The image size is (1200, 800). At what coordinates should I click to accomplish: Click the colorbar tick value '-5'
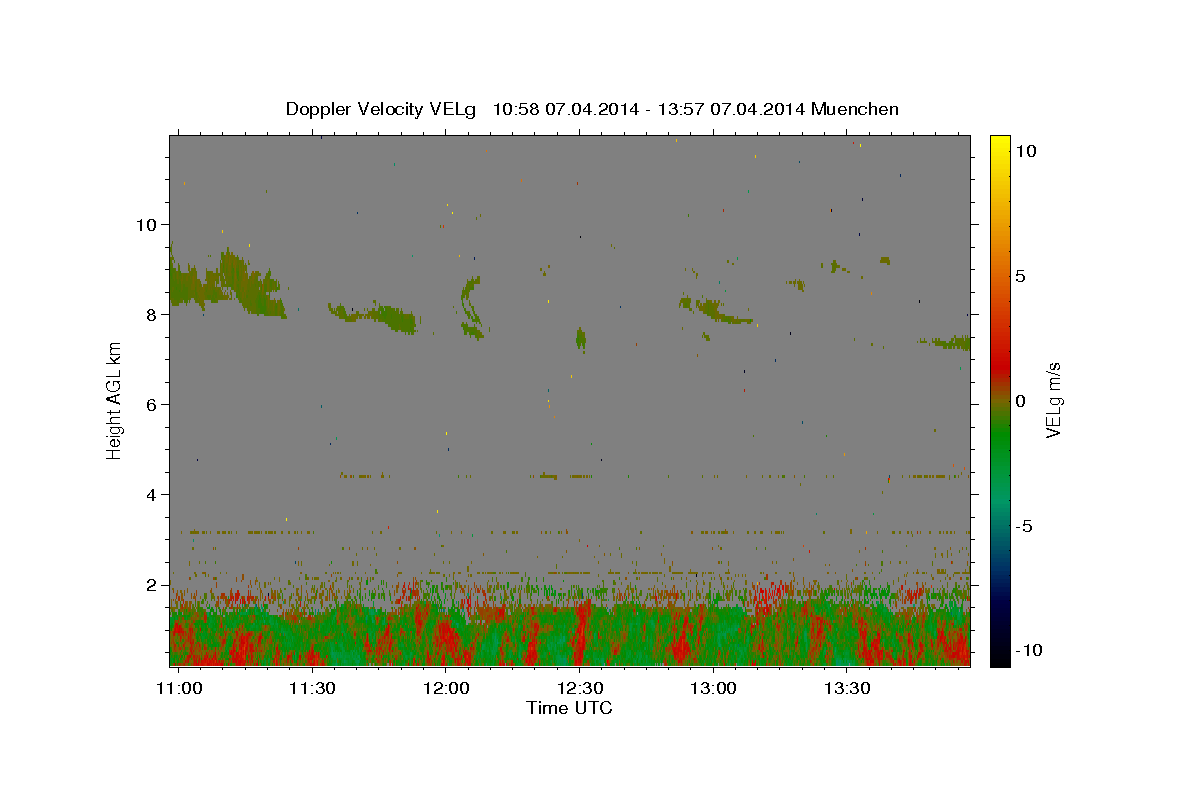click(1023, 526)
